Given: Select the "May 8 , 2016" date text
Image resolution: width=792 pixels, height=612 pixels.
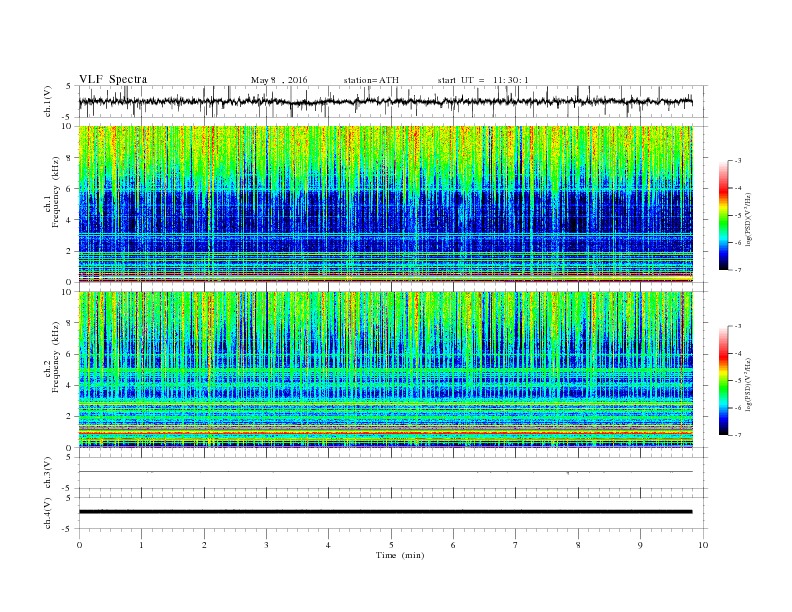Looking at the screenshot, I should 279,80.
